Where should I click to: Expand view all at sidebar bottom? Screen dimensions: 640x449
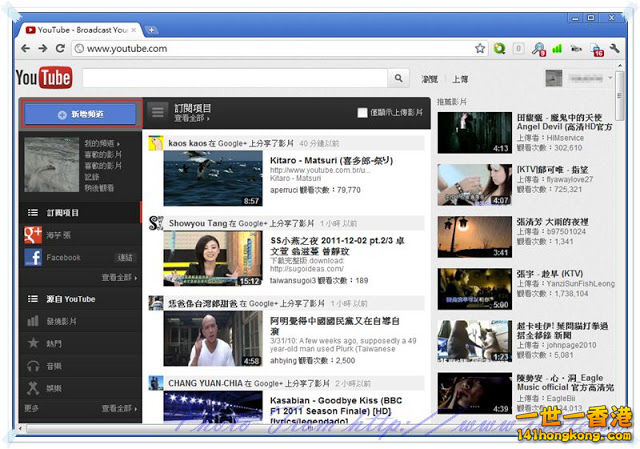[x=119, y=408]
